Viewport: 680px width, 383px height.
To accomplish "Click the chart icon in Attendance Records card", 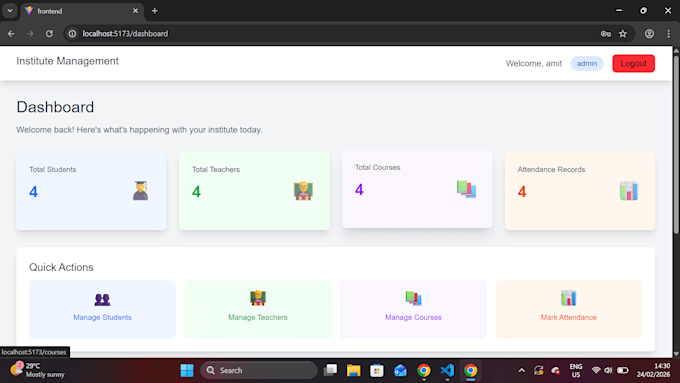I will coord(629,191).
